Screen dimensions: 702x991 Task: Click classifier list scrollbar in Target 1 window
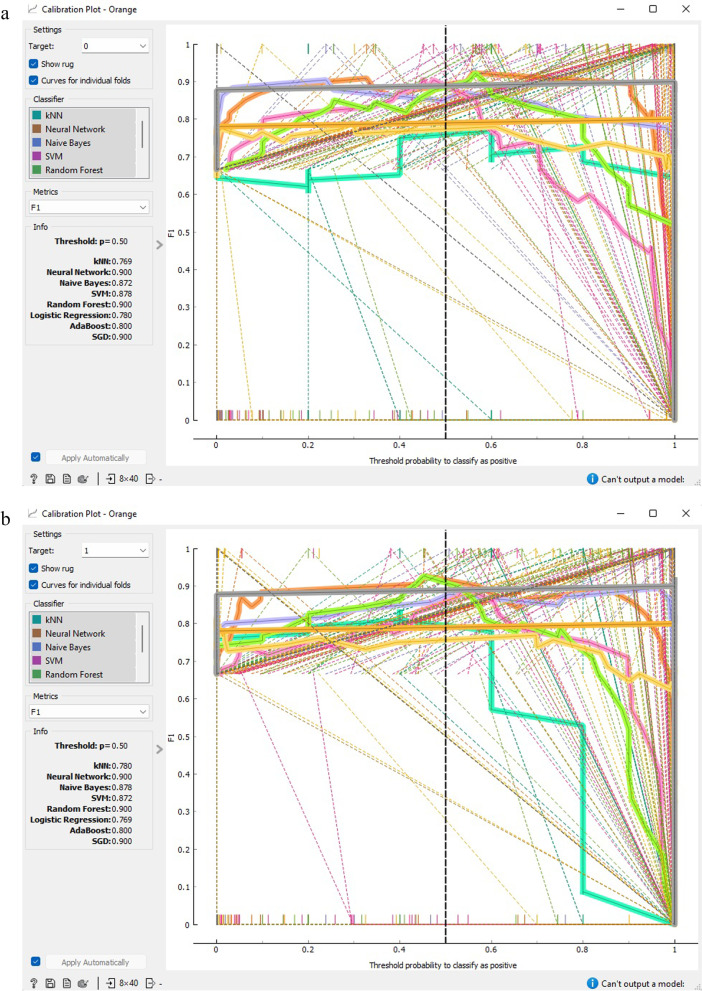pyautogui.click(x=142, y=638)
